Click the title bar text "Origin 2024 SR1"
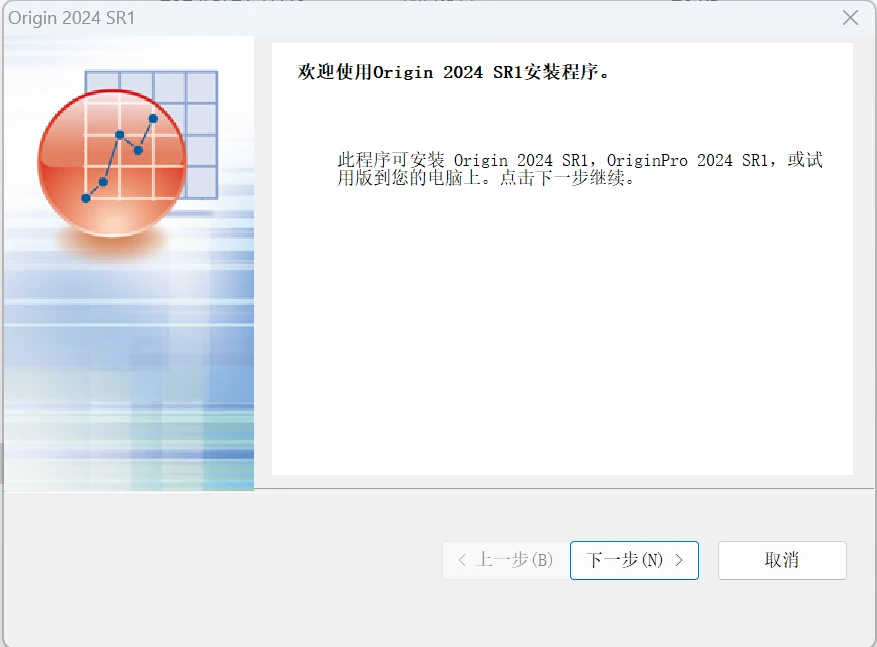Viewport: 877px width, 647px height. (74, 17)
